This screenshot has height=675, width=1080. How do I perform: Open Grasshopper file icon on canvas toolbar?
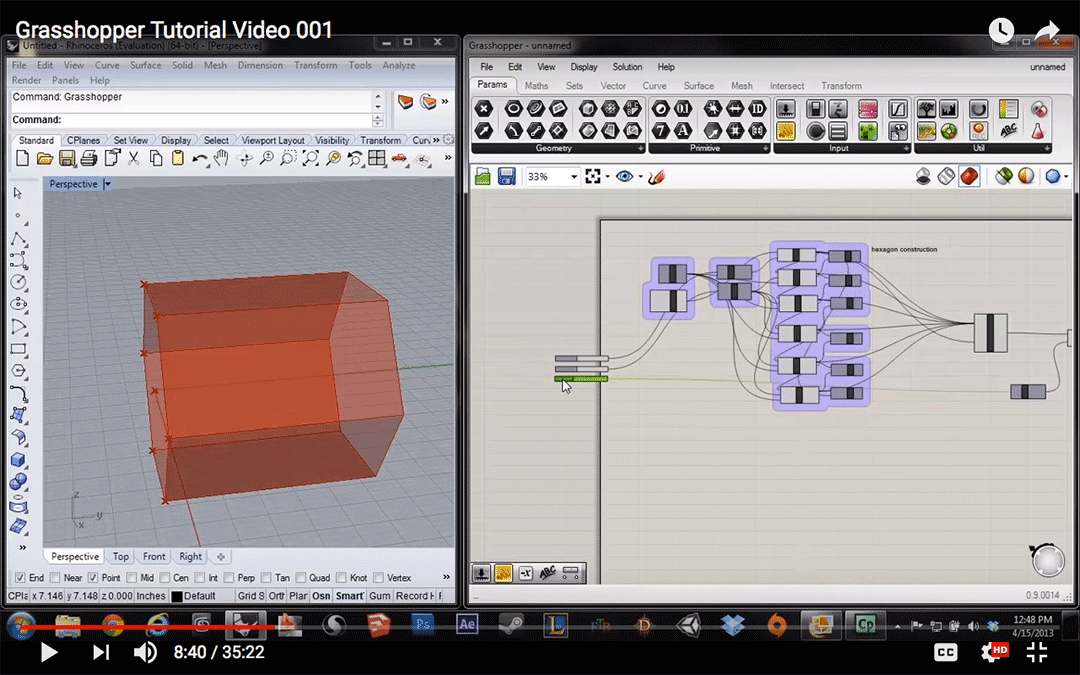(x=483, y=177)
